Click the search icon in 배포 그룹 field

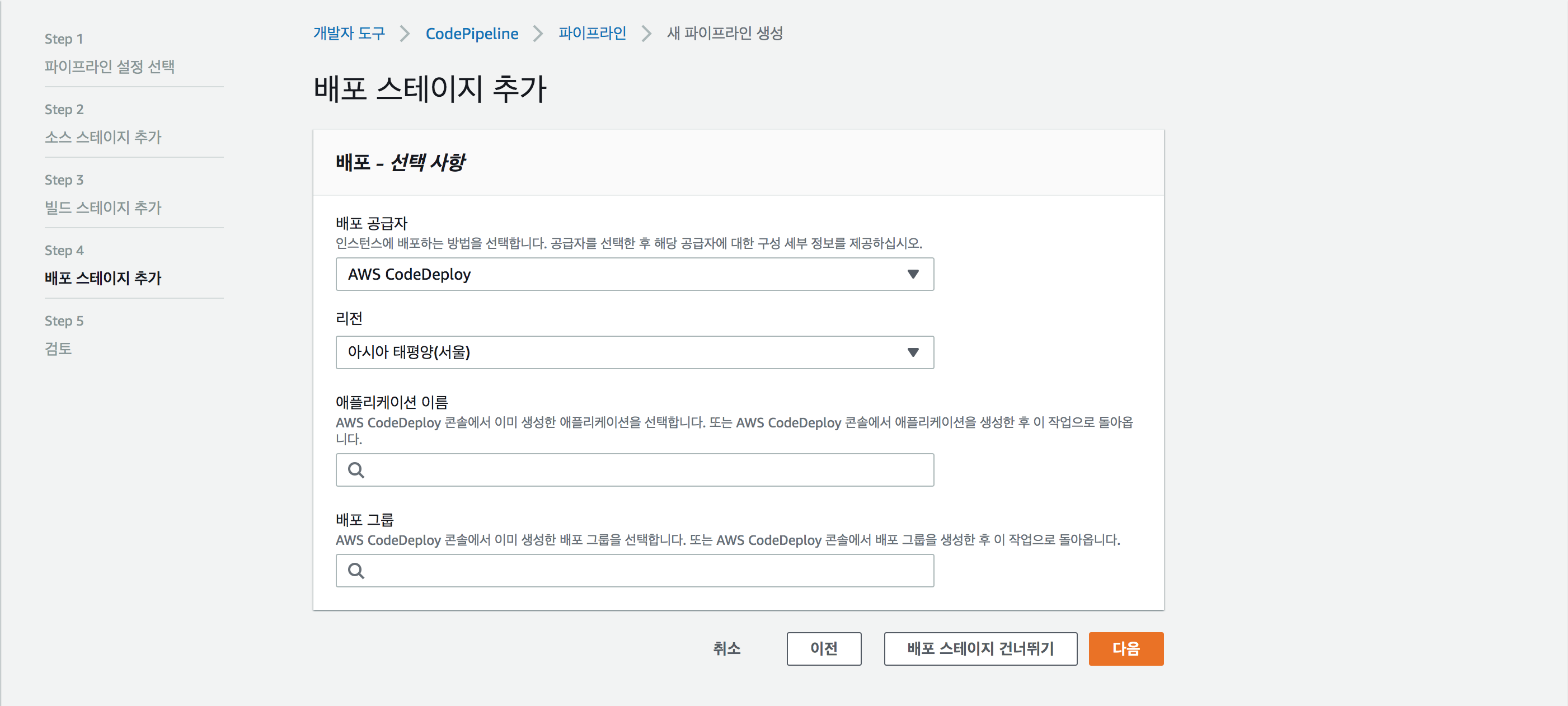coord(356,571)
